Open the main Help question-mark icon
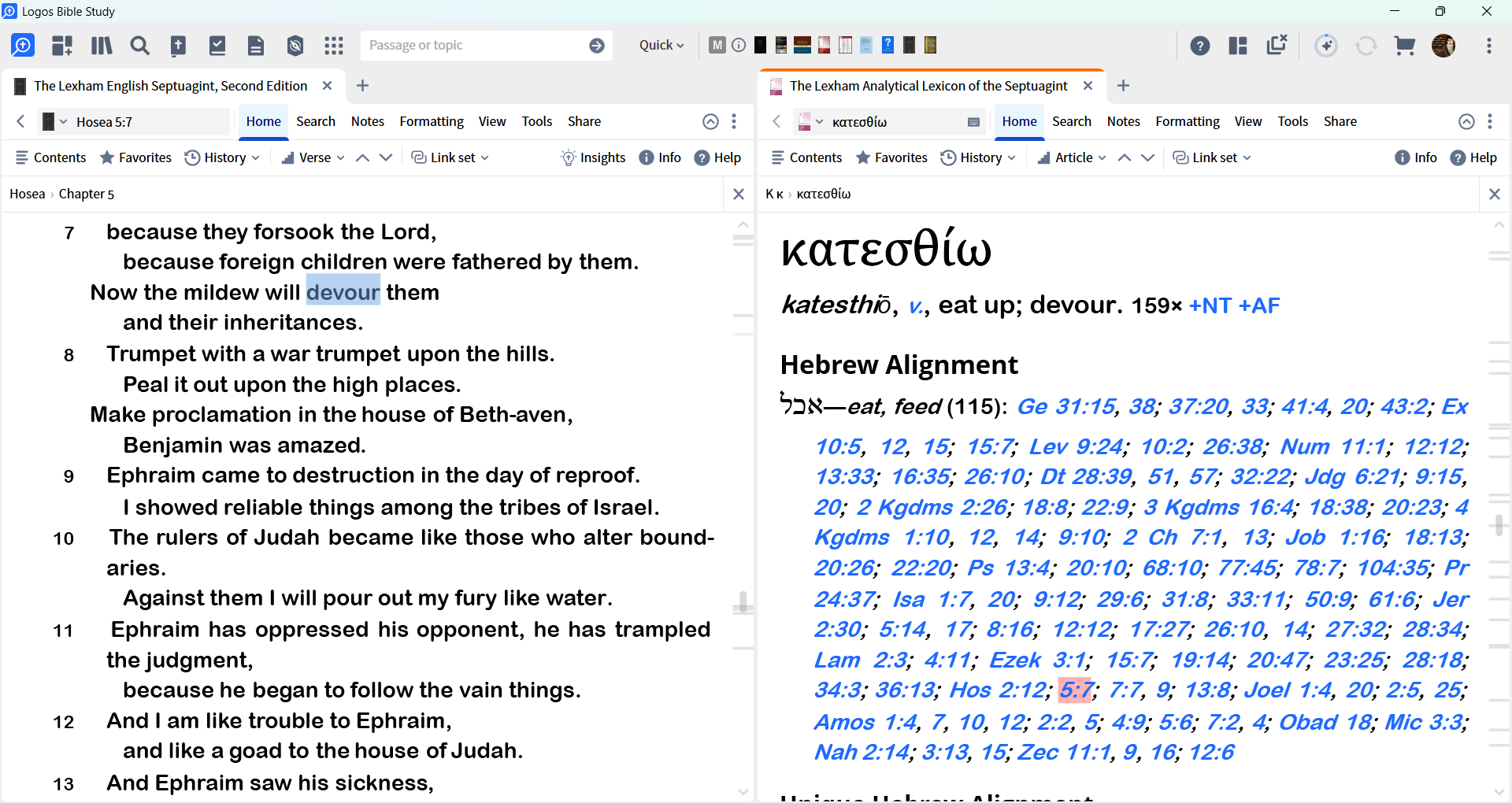Screen dimensions: 1512x803 pyautogui.click(x=1200, y=46)
